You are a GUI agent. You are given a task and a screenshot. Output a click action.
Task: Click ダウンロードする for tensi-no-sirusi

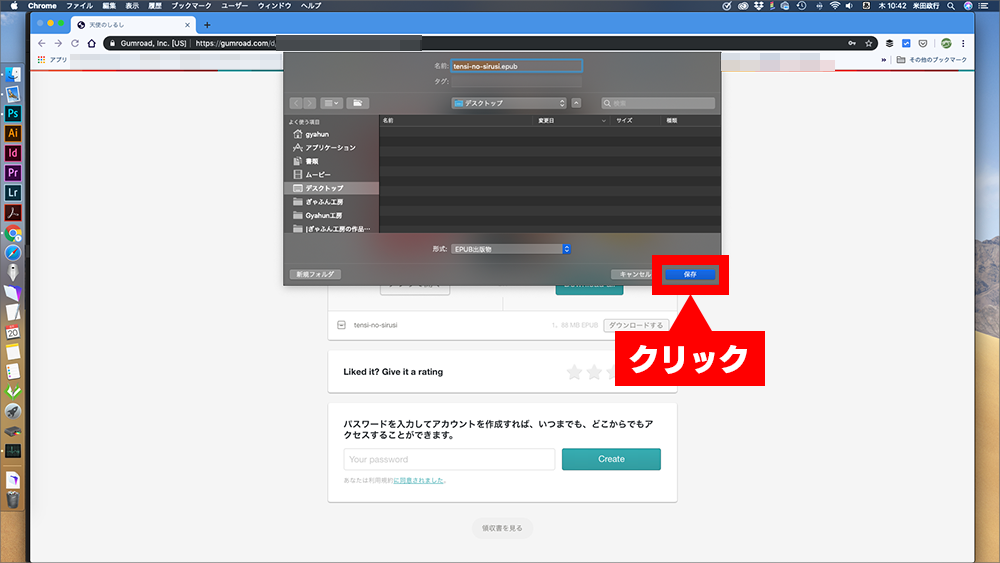pos(636,325)
